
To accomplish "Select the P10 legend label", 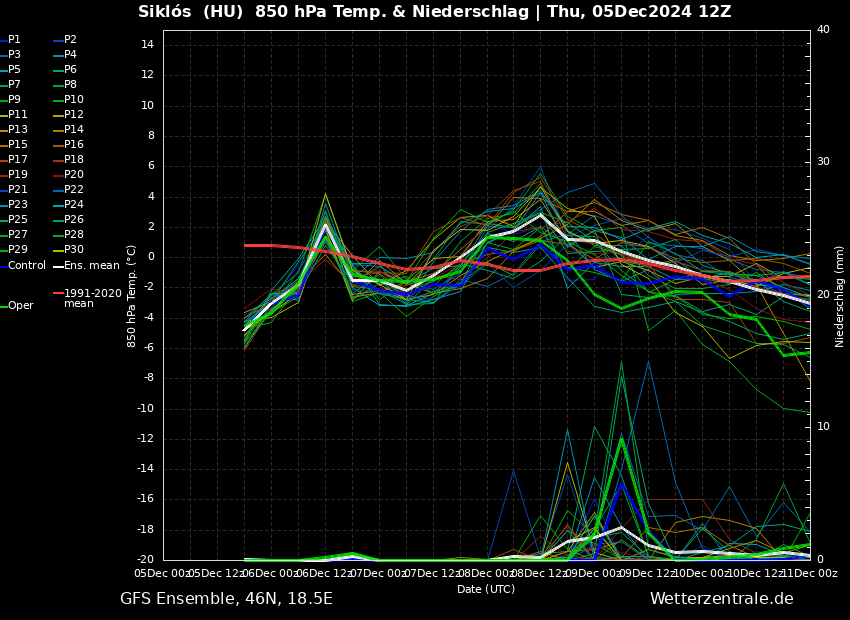I will [74, 100].
